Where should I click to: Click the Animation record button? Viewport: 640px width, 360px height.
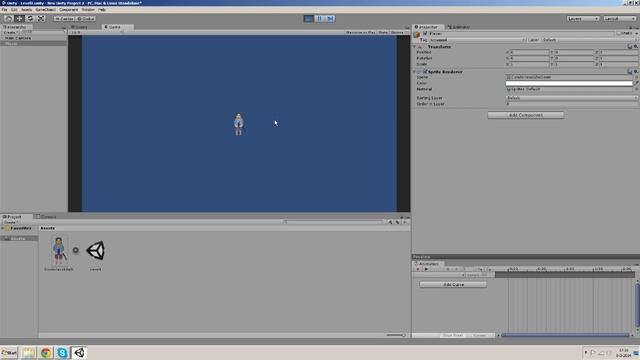point(417,269)
